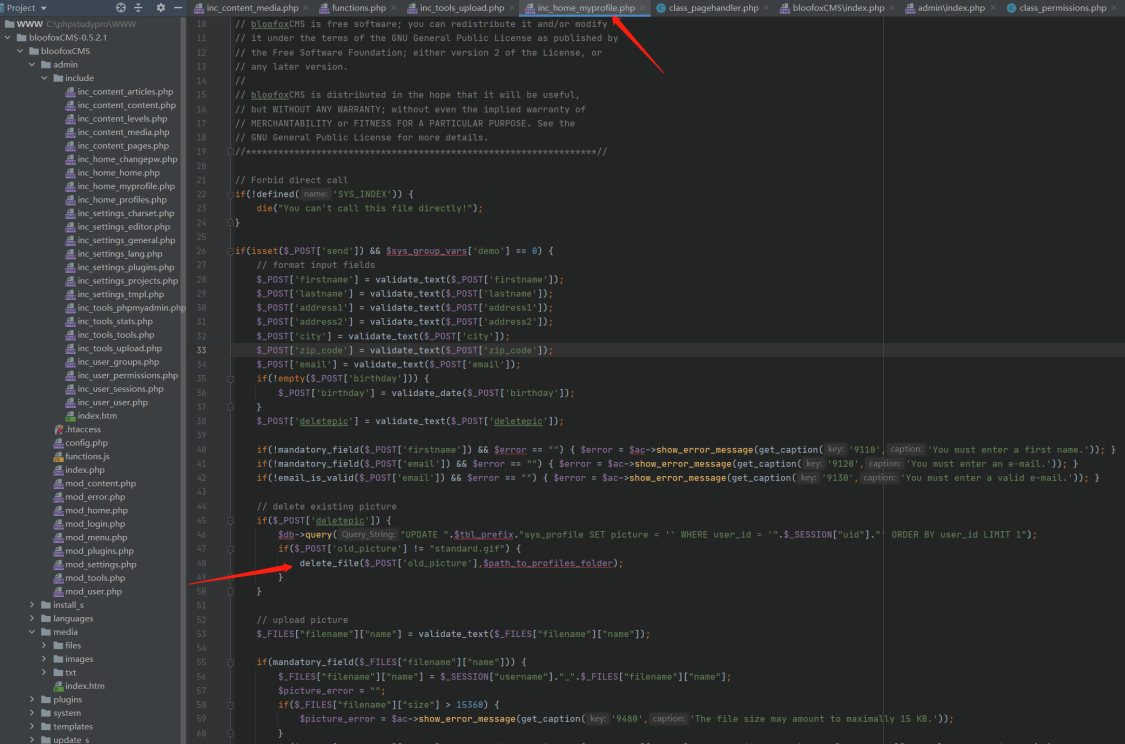The height and width of the screenshot is (744, 1125).
Task: Open Project panel settings gear
Action: [161, 8]
